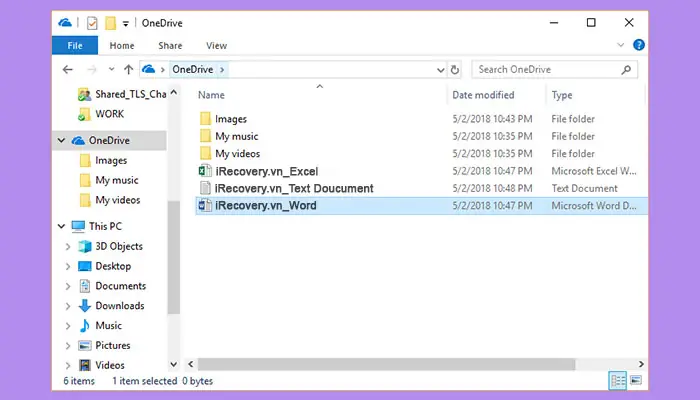Viewport: 700px width, 400px height.
Task: Click the Downloads arrow icon
Action: click(84, 306)
